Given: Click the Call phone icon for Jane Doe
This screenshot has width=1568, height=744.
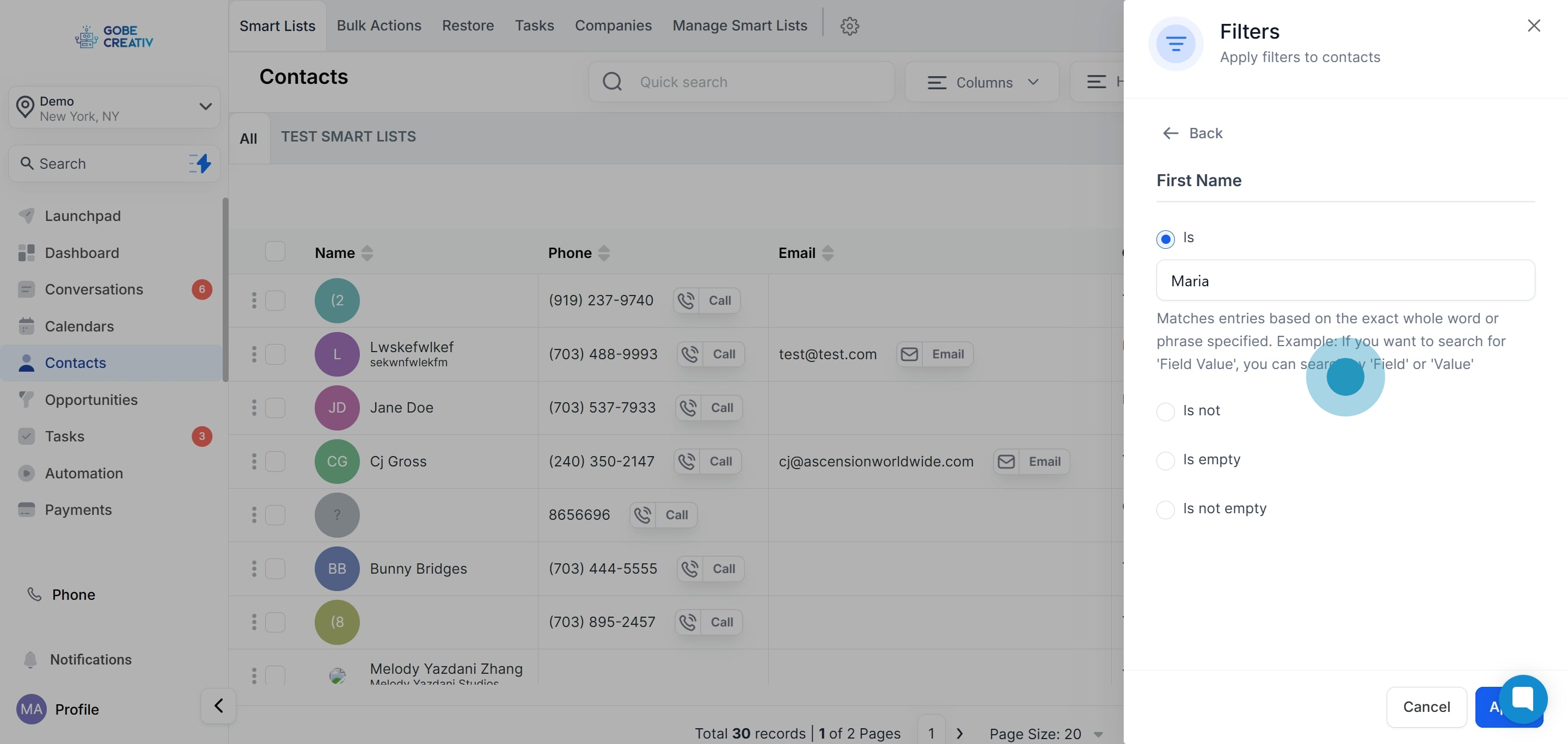Looking at the screenshot, I should pyautogui.click(x=688, y=408).
